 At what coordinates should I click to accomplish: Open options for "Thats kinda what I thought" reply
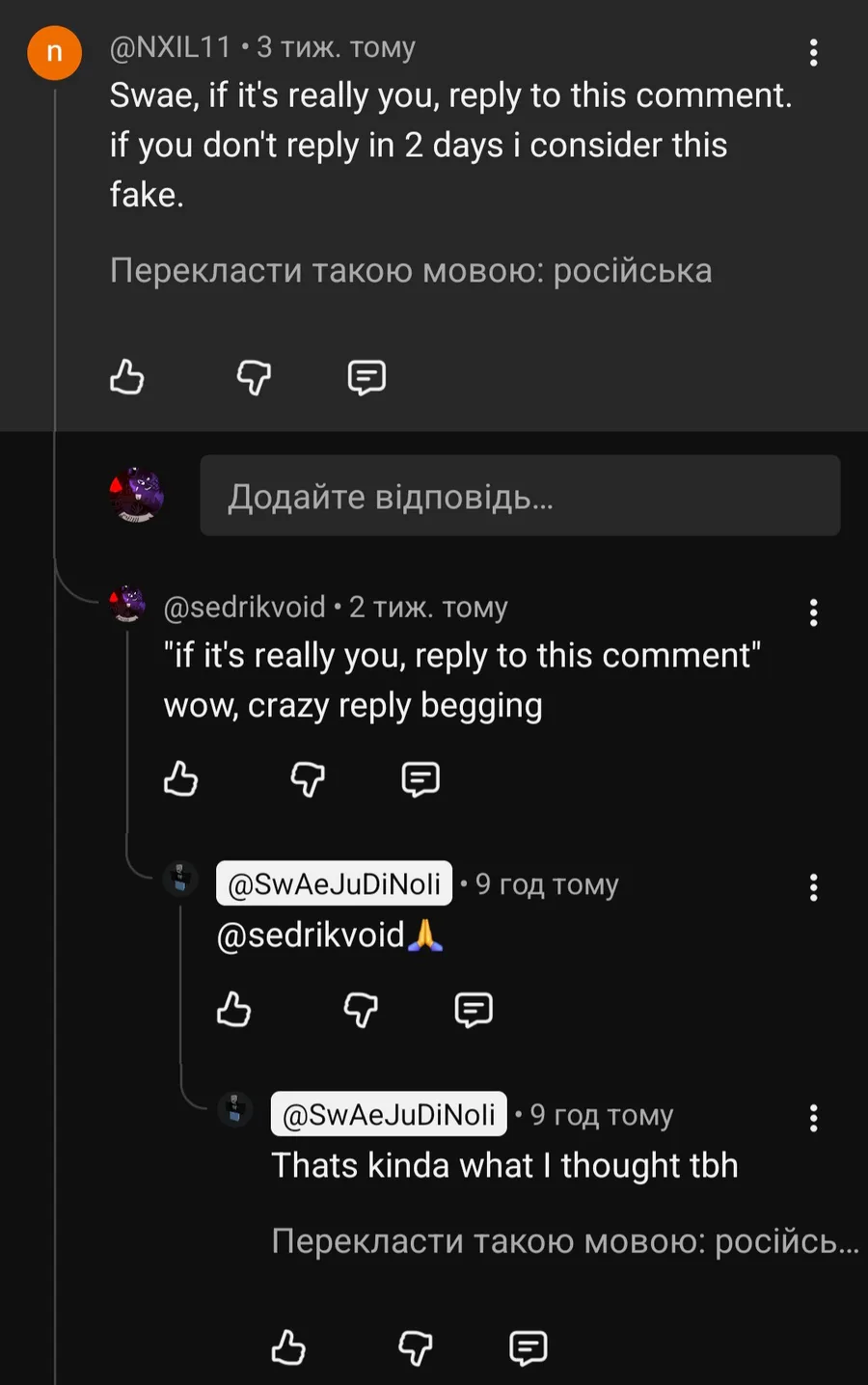(x=814, y=1118)
